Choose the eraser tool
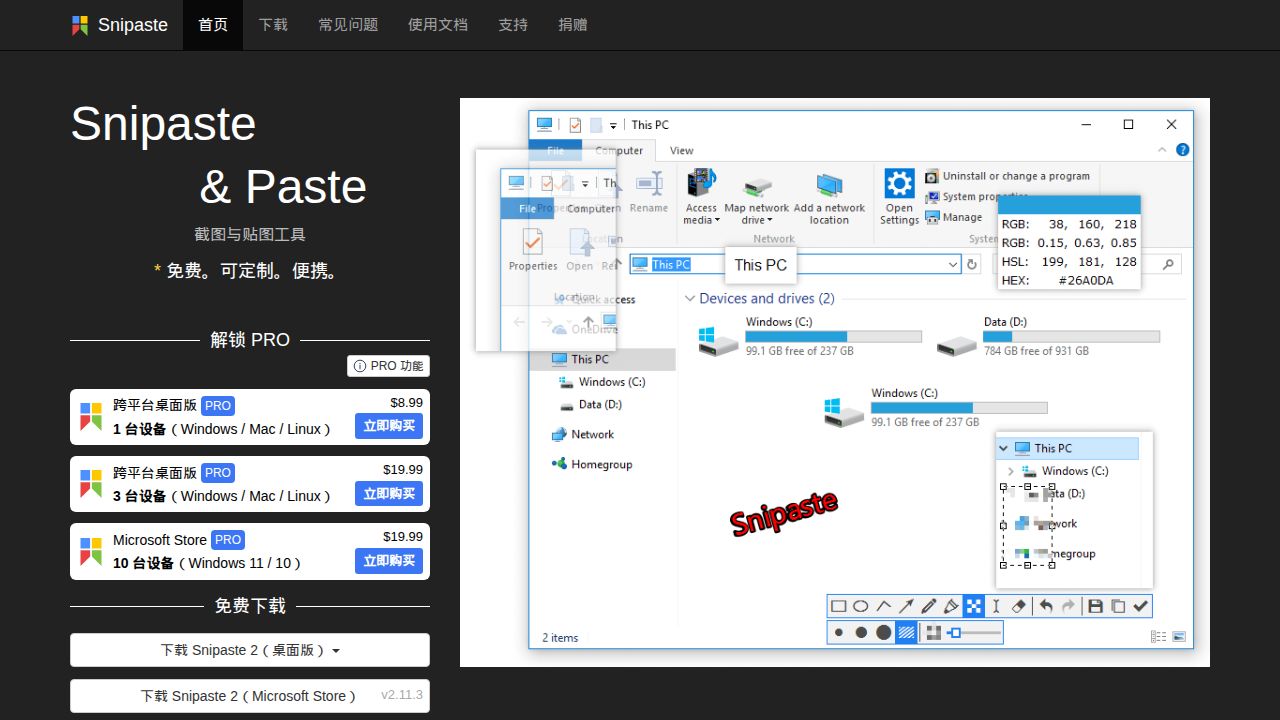1280x720 pixels. coord(1019,606)
